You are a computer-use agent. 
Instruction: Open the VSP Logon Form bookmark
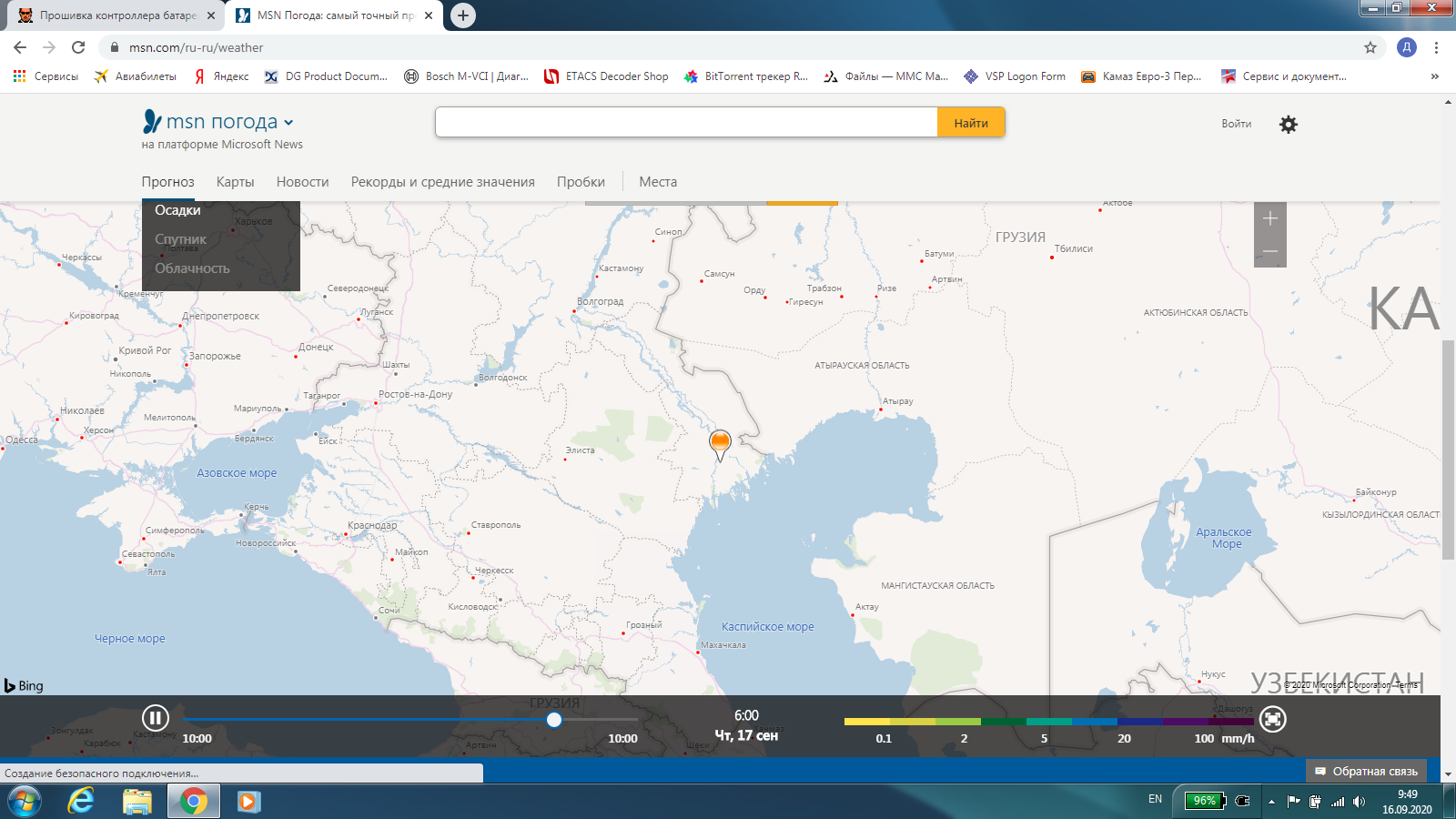tap(1015, 76)
